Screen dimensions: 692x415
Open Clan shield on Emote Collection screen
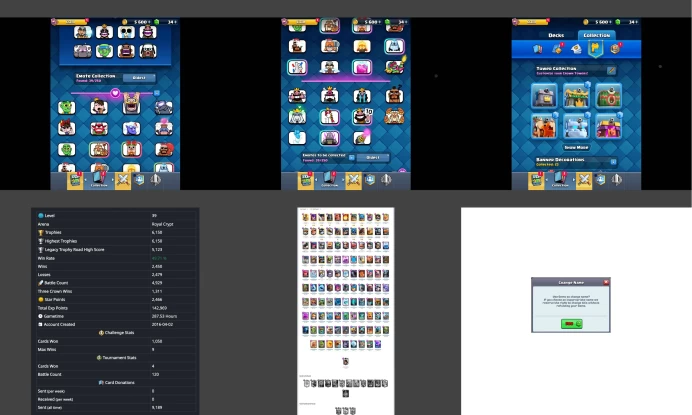pyautogui.click(x=139, y=180)
